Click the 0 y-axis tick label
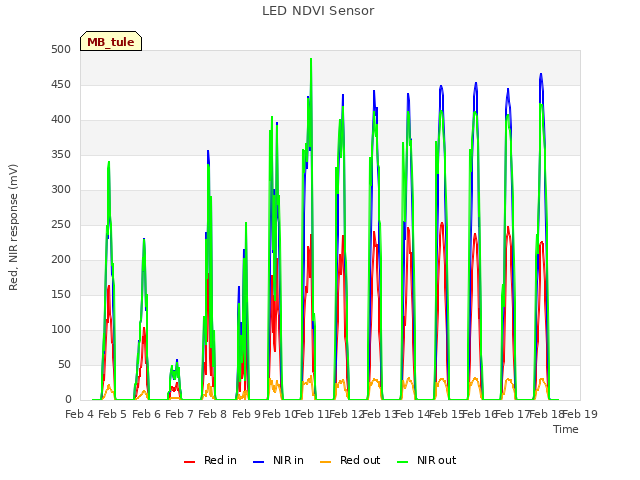The height and width of the screenshot is (480, 640). pos(68,400)
